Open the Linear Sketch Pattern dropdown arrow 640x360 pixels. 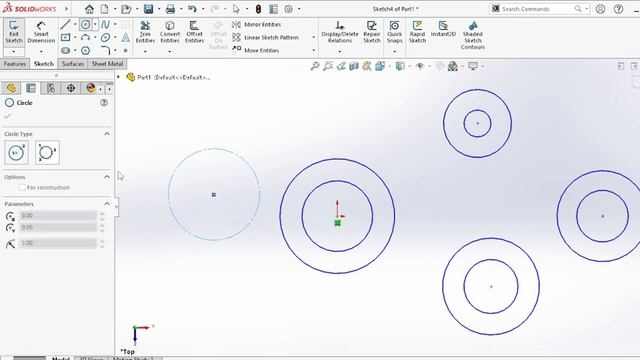click(x=313, y=37)
